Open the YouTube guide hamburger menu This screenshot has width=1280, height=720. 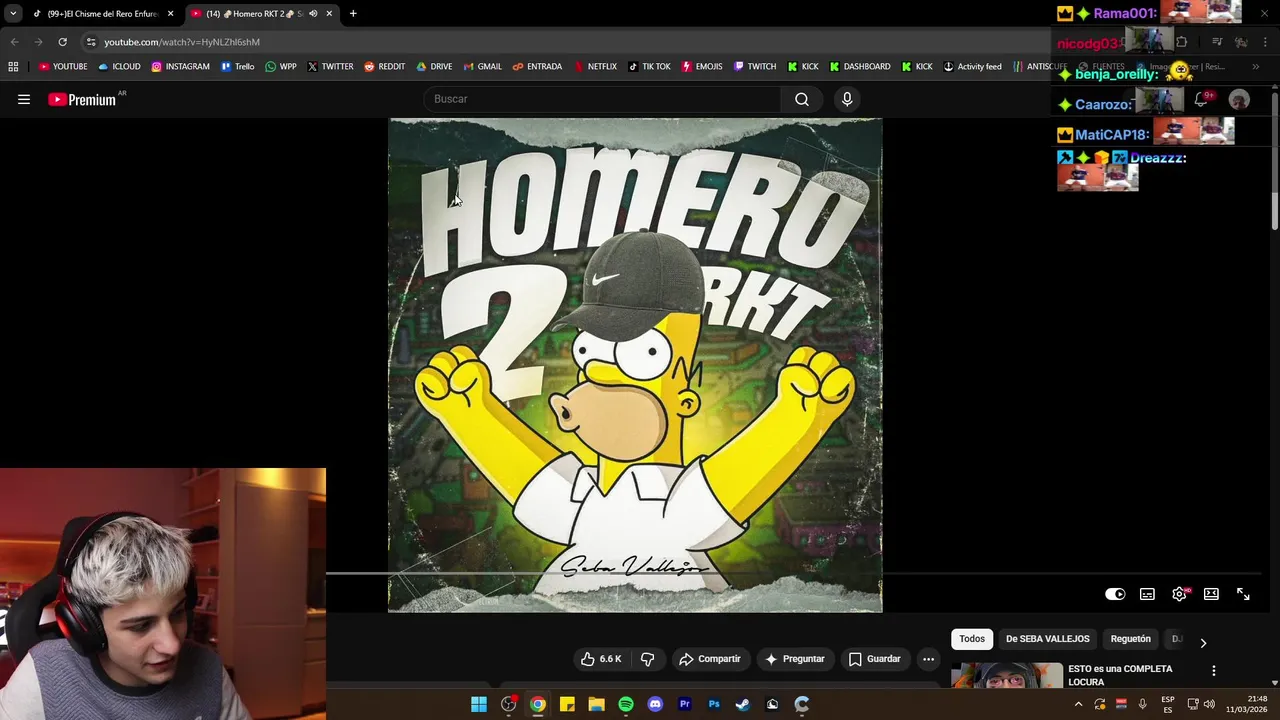(24, 99)
